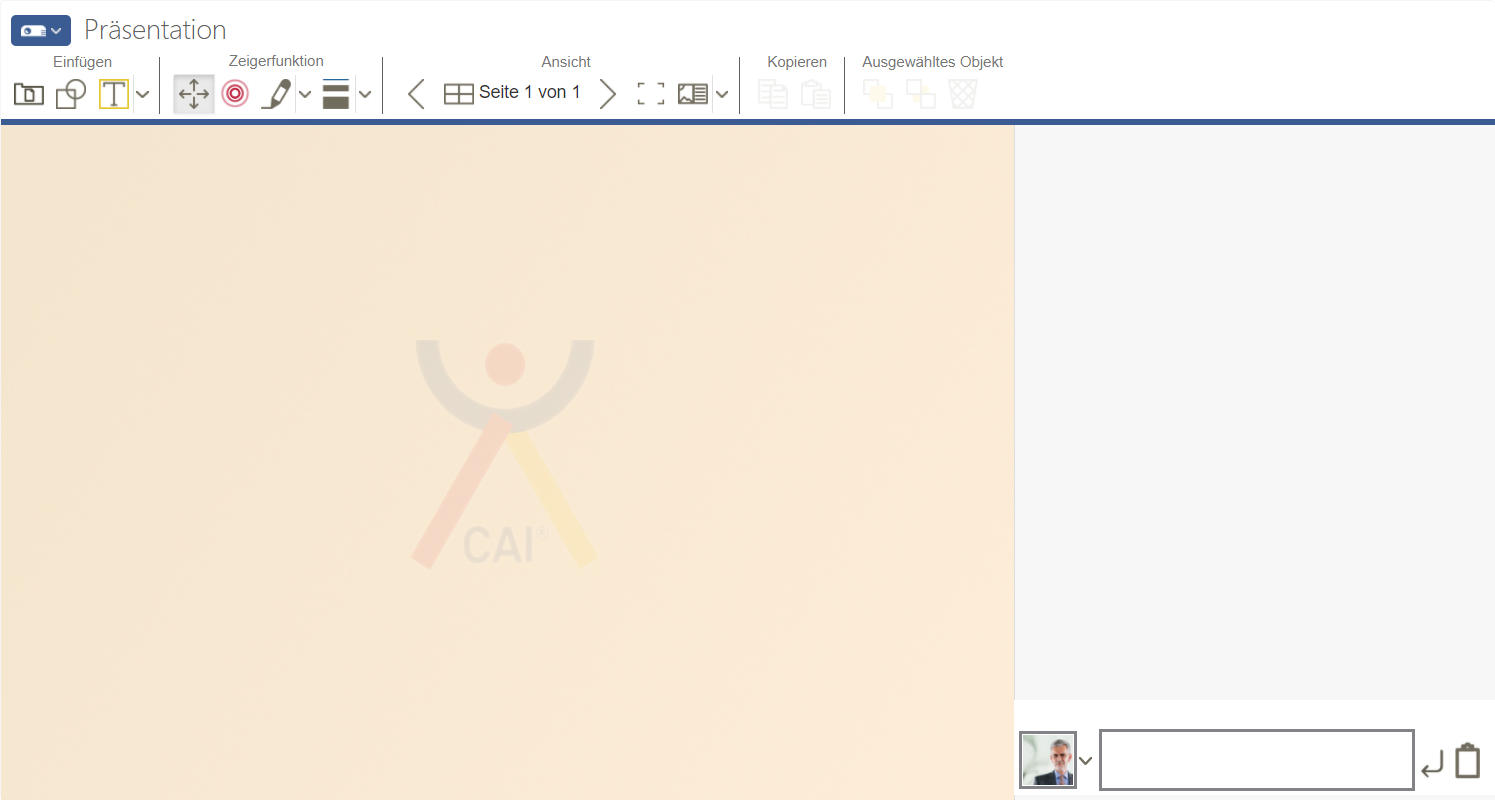Insert a shape with shapes icon
Image resolution: width=1495 pixels, height=800 pixels.
point(71,94)
